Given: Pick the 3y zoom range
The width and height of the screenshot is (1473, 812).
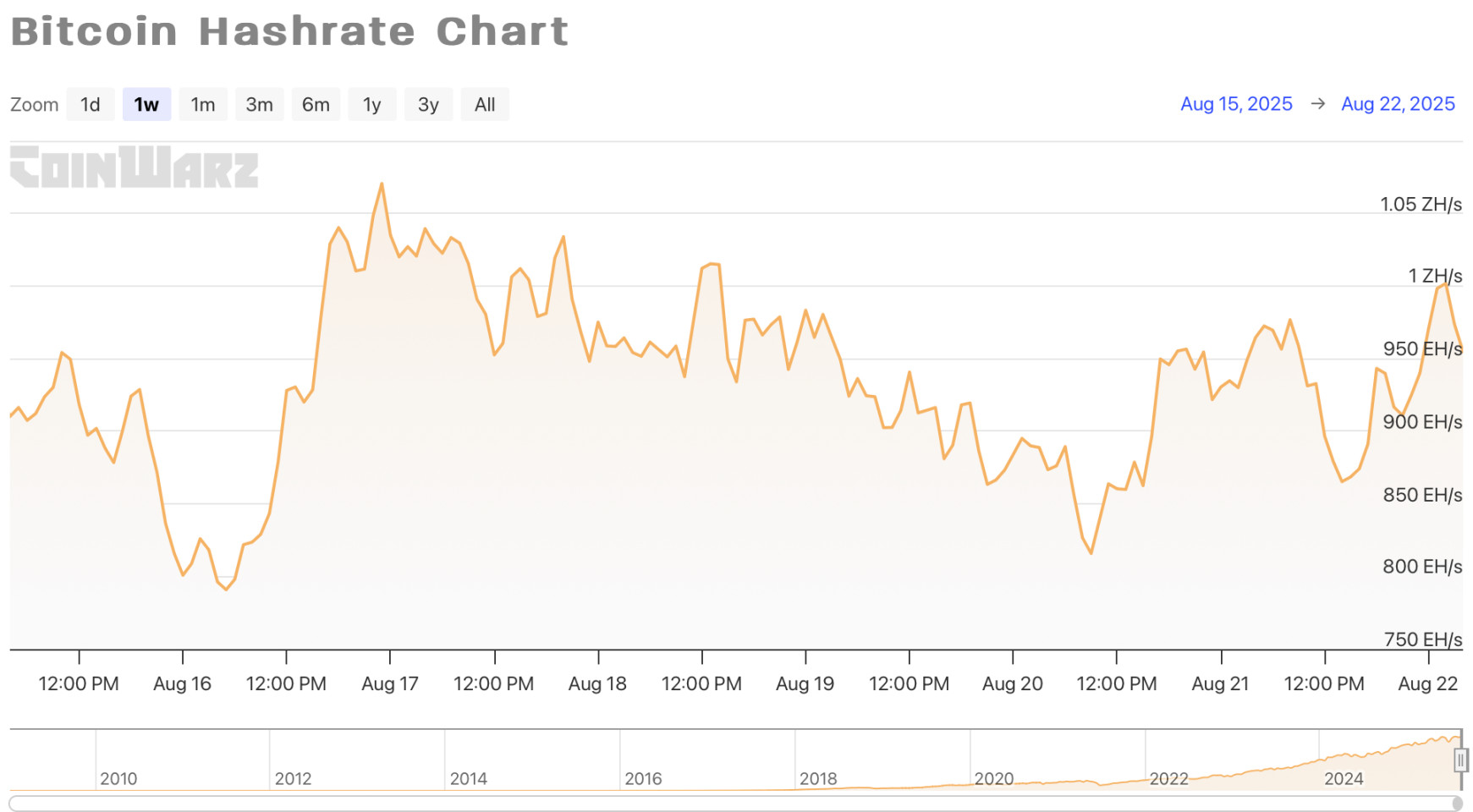Looking at the screenshot, I should [x=428, y=104].
